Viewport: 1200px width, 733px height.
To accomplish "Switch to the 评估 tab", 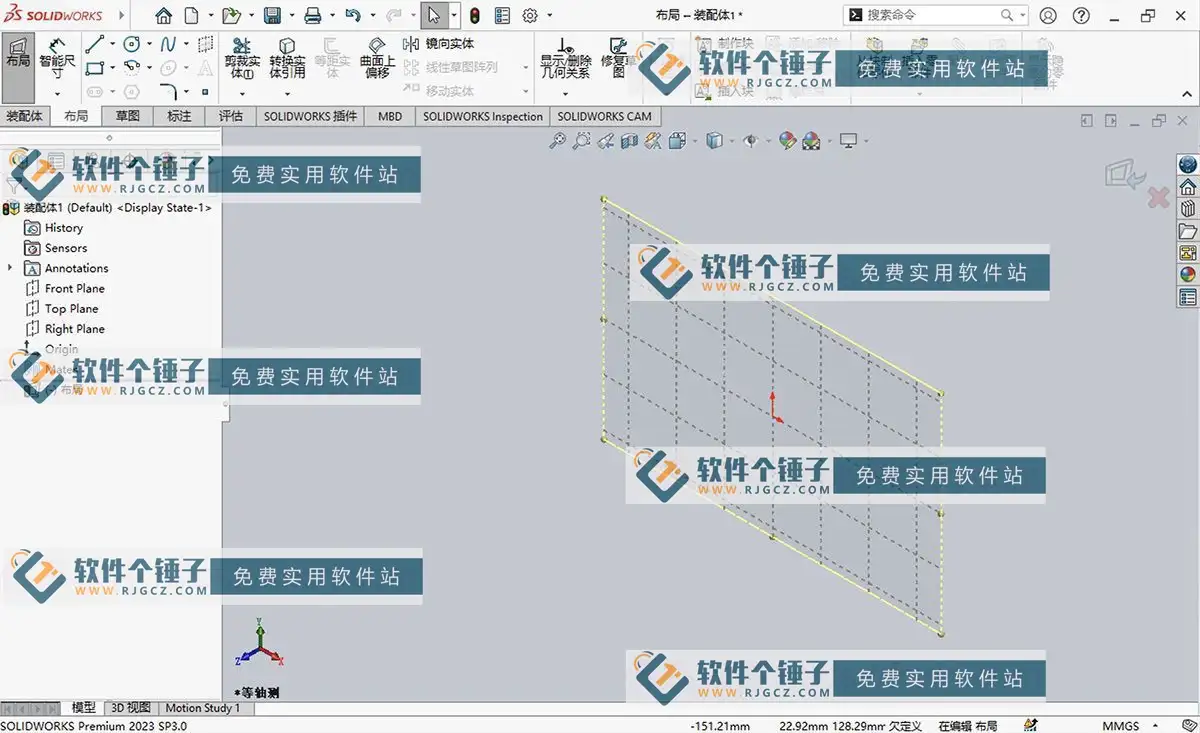I will (231, 116).
